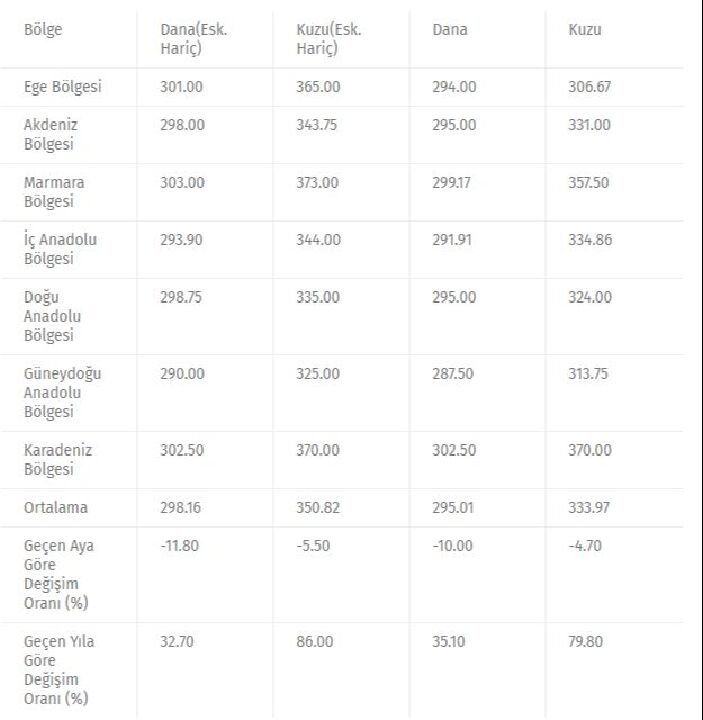Click the Güneydoğu Anadolu Bölgesi label
This screenshot has height=720, width=703.
tap(62, 393)
